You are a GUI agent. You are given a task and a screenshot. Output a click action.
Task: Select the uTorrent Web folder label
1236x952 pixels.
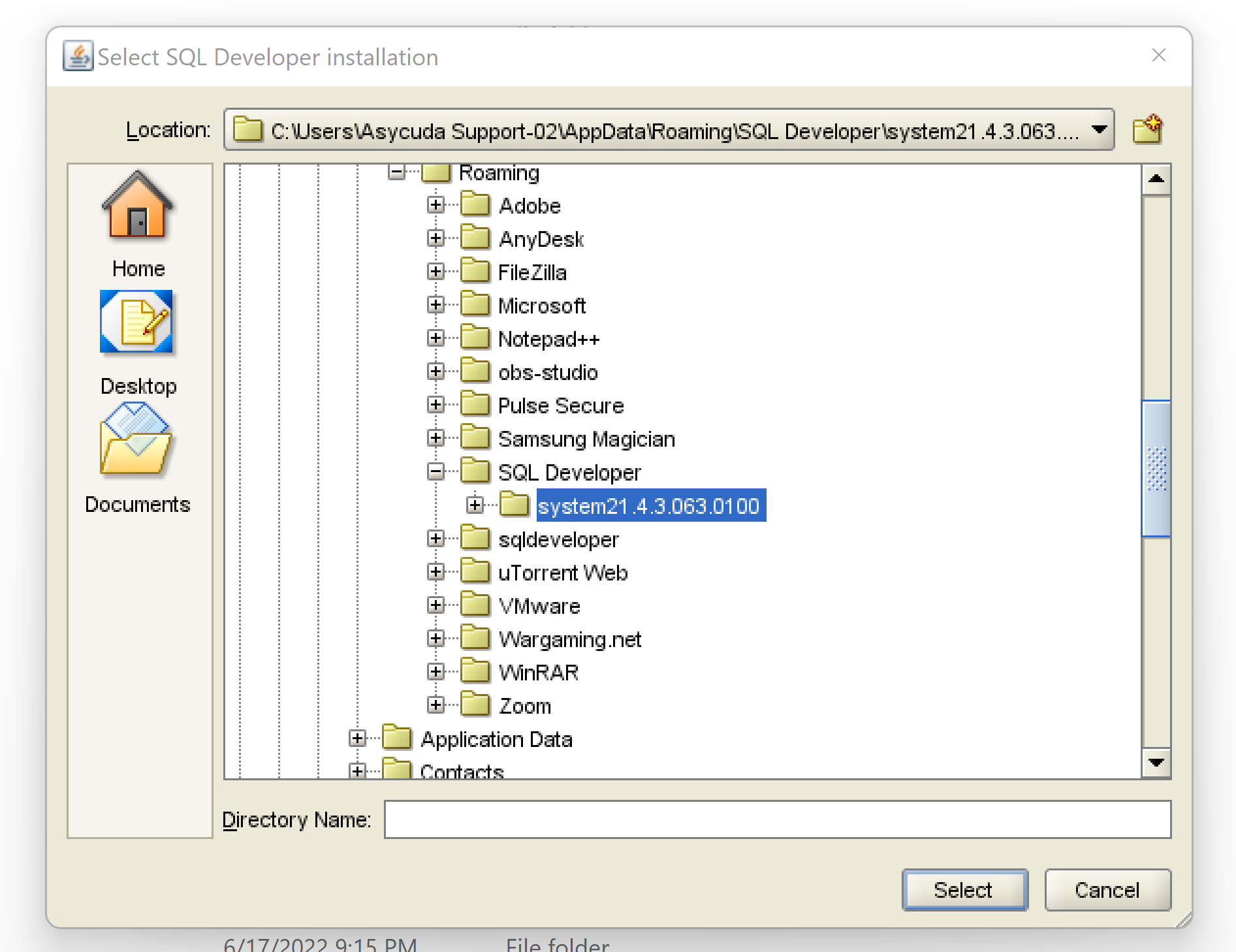click(x=563, y=573)
